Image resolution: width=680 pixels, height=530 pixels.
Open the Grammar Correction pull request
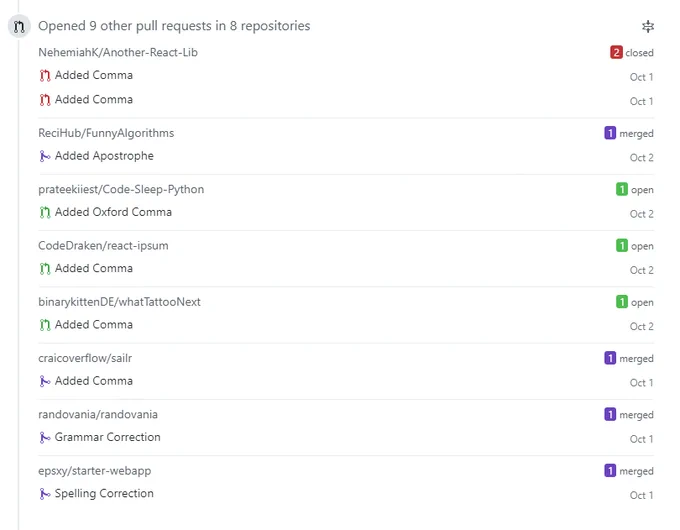(108, 437)
